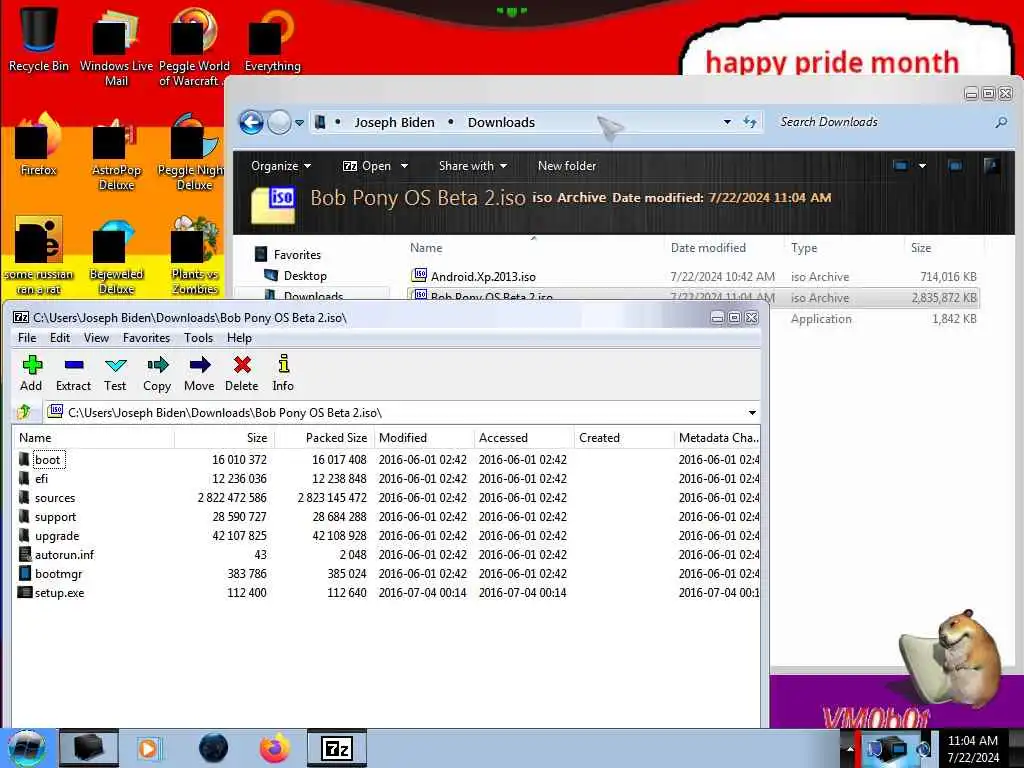Select the boot folder
The height and width of the screenshot is (768, 1024).
click(x=47, y=460)
